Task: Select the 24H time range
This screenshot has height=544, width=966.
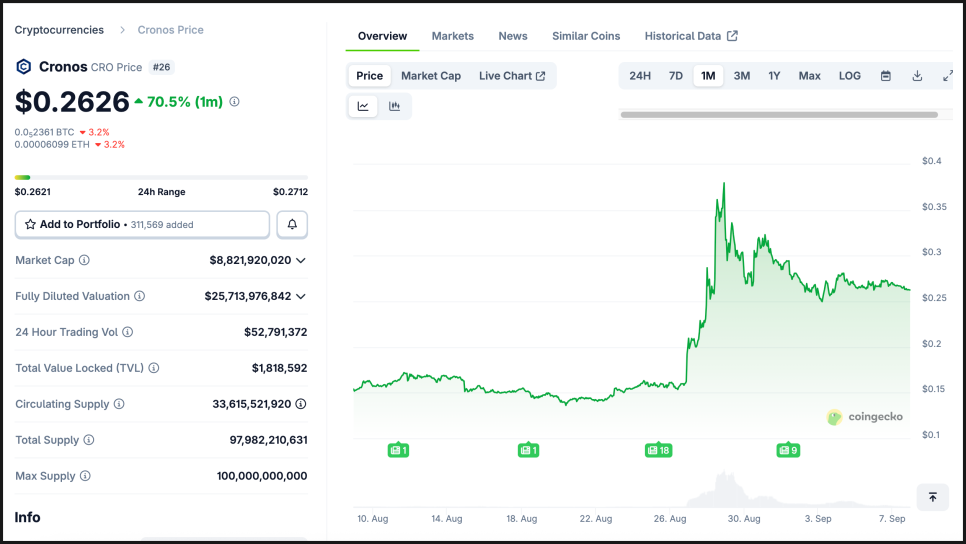Action: coord(639,76)
